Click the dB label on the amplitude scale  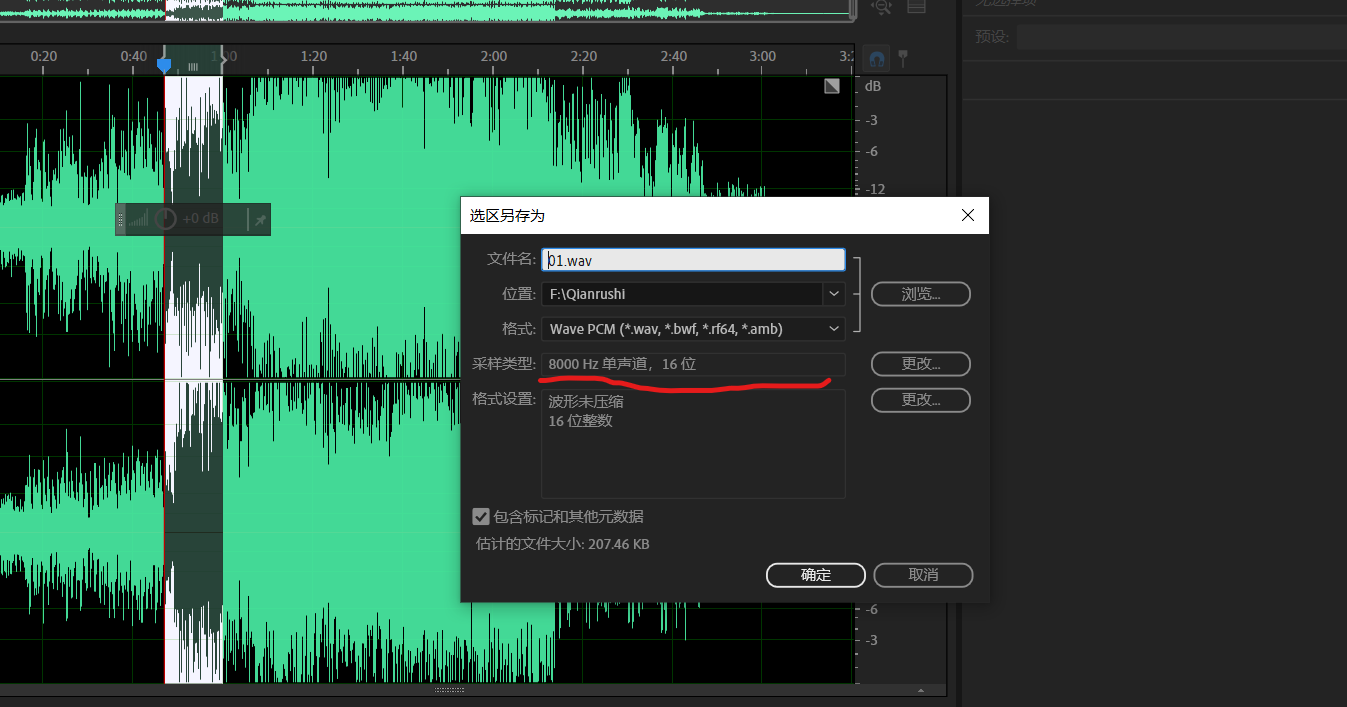[873, 87]
